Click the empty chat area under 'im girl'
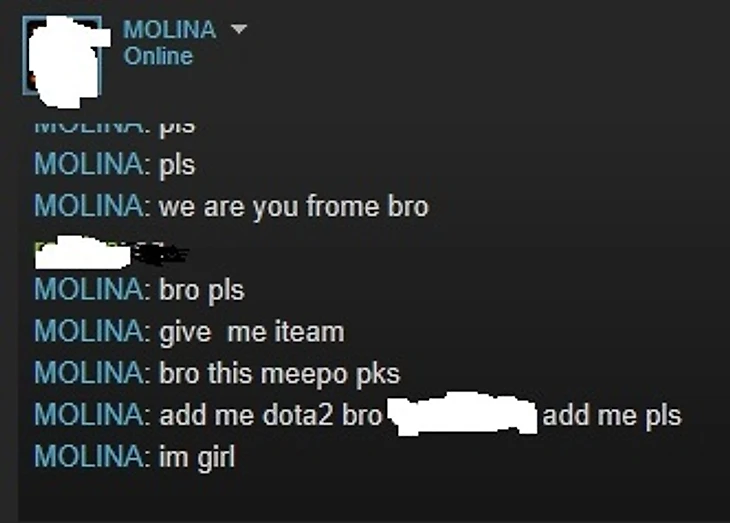Image resolution: width=730 pixels, height=523 pixels. [372, 496]
